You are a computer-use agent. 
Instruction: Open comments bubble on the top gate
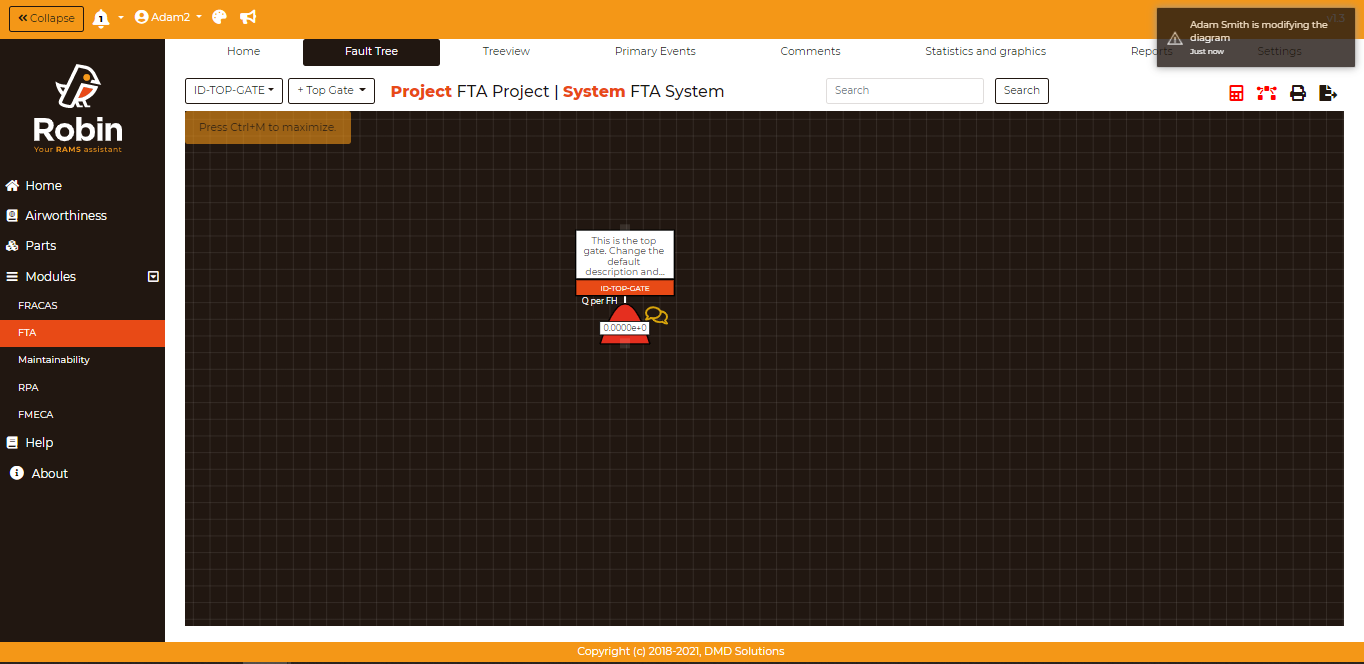pyautogui.click(x=656, y=316)
